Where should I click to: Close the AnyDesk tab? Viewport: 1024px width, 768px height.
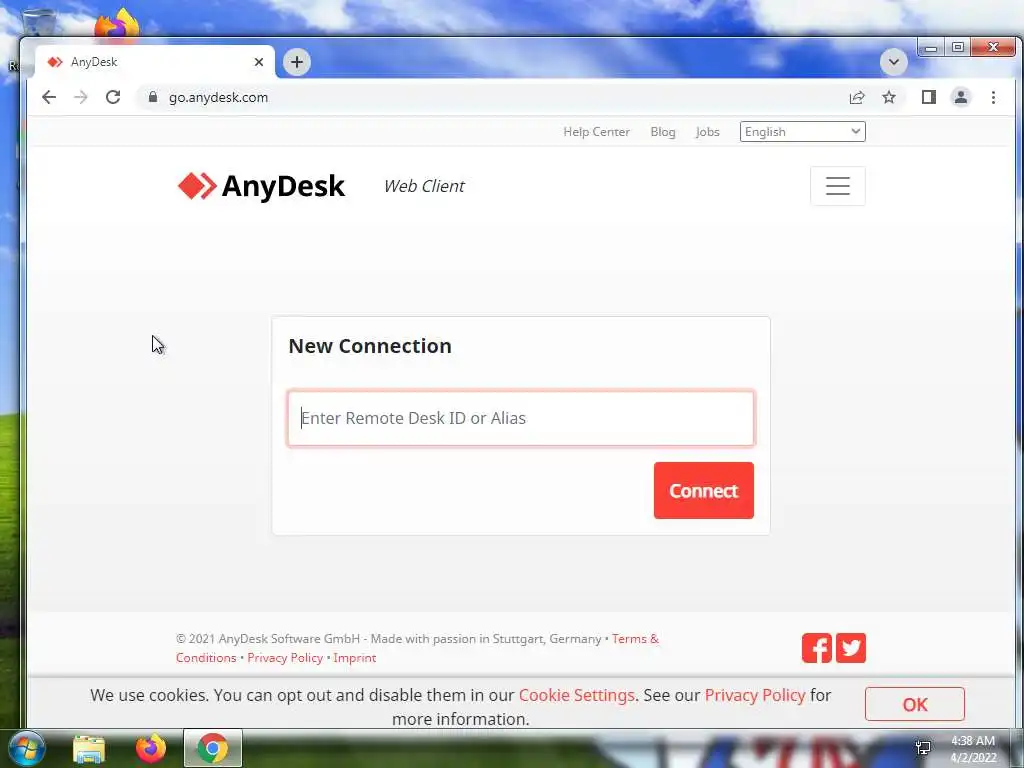pyautogui.click(x=259, y=62)
